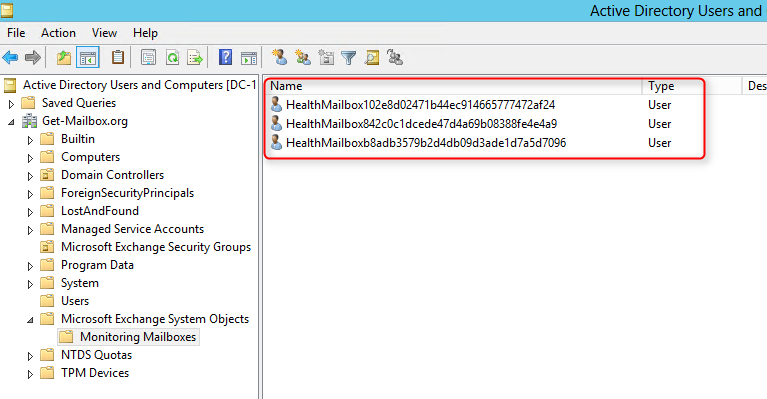Open Properties via the toolbar properties icon
The image size is (767, 399).
[149, 58]
